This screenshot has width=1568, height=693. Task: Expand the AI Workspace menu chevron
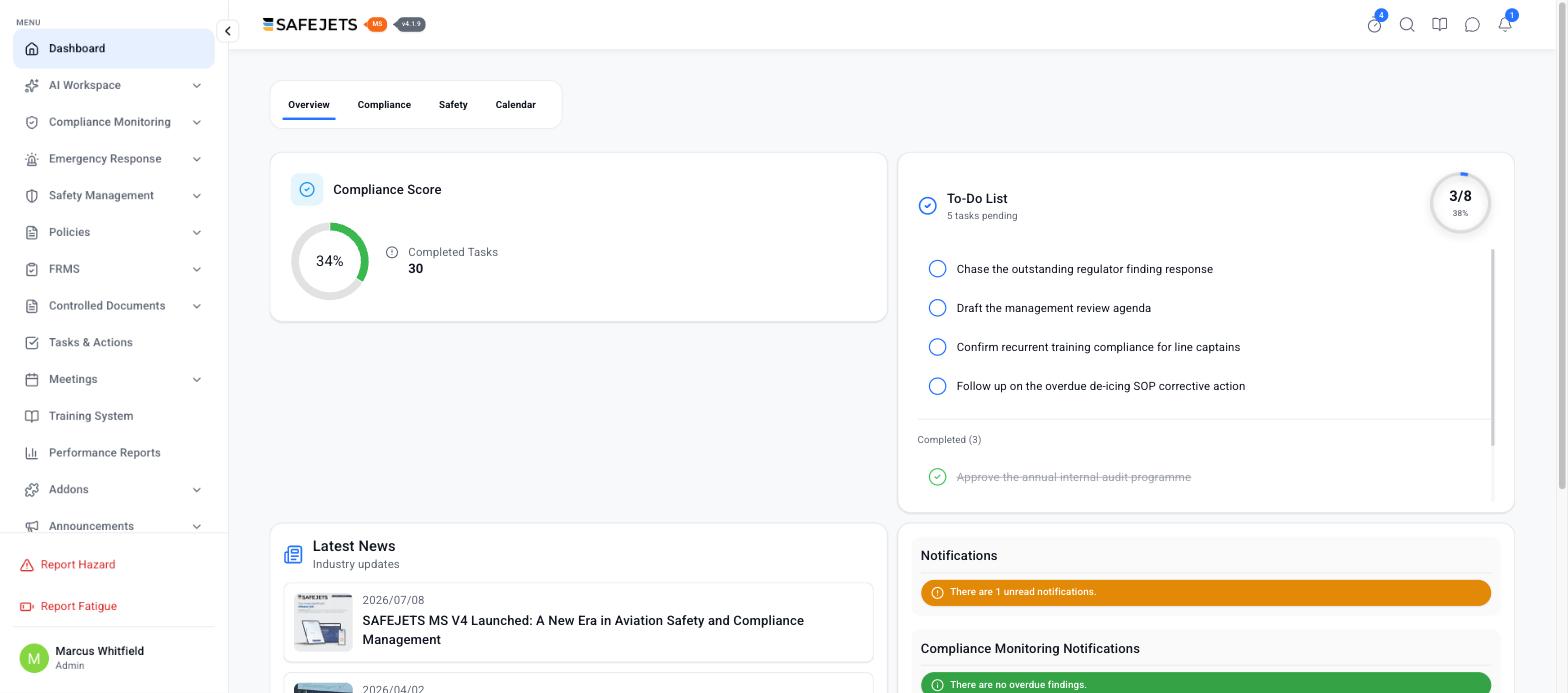197,86
